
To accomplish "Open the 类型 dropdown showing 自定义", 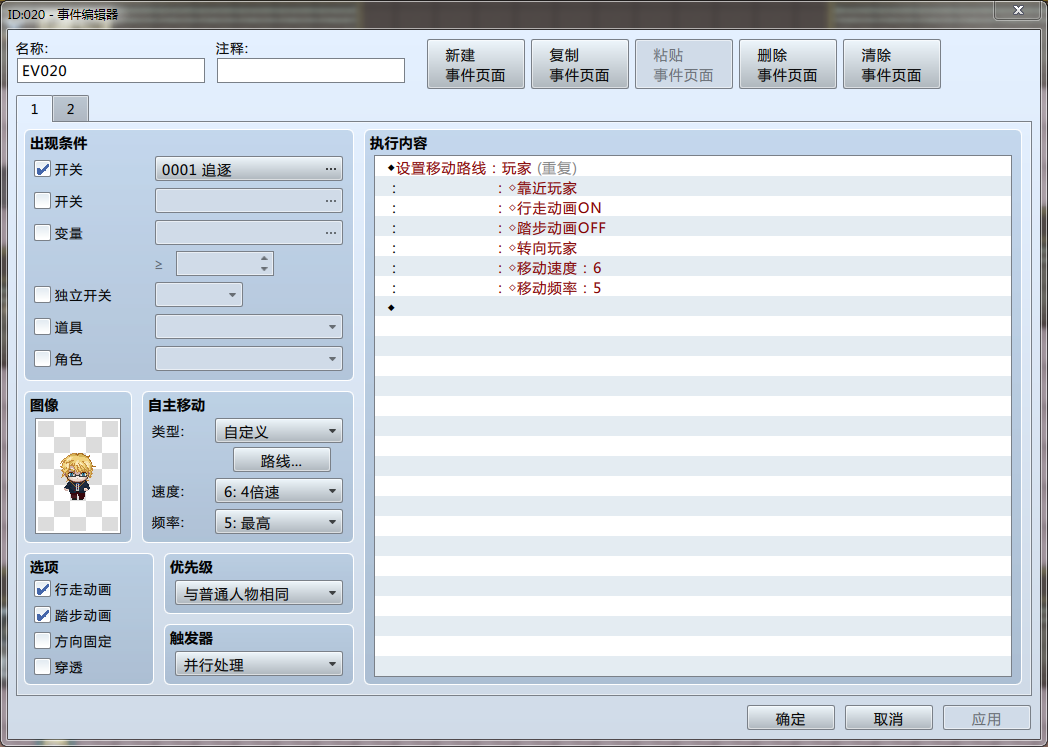I will [x=279, y=432].
